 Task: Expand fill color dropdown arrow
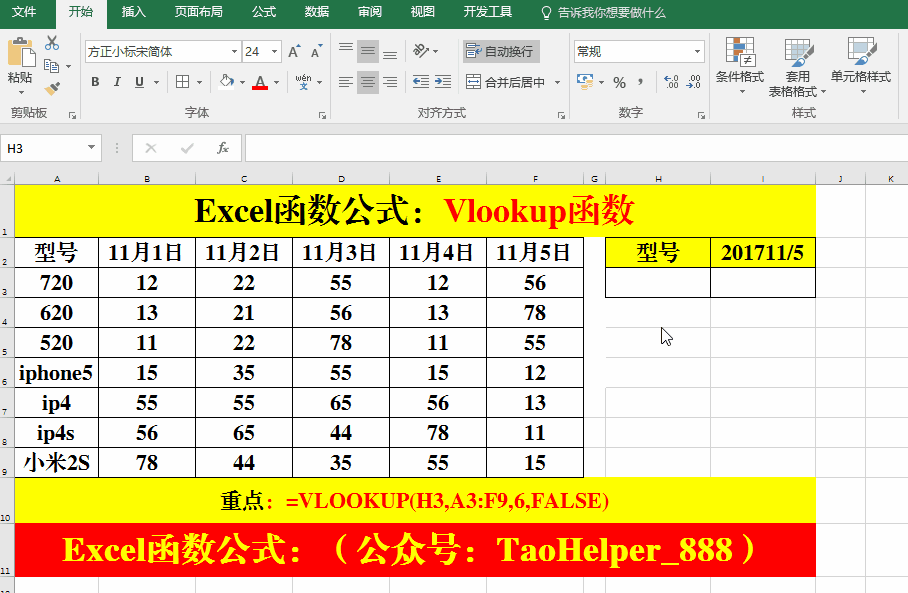(242, 82)
